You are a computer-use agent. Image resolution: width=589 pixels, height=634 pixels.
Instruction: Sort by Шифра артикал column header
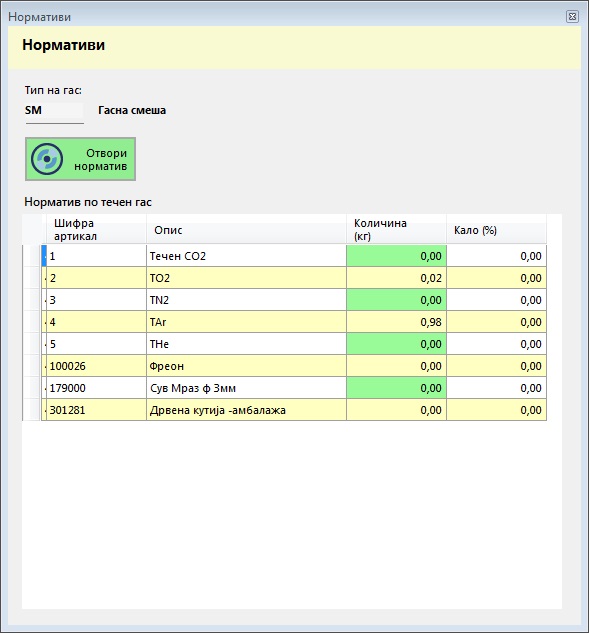pos(96,229)
